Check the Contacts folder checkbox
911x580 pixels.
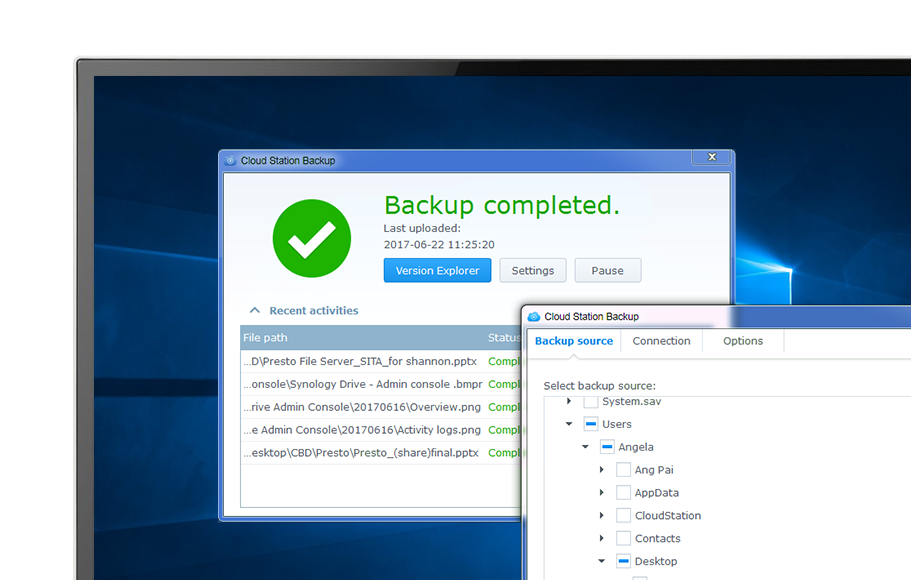pyautogui.click(x=623, y=538)
